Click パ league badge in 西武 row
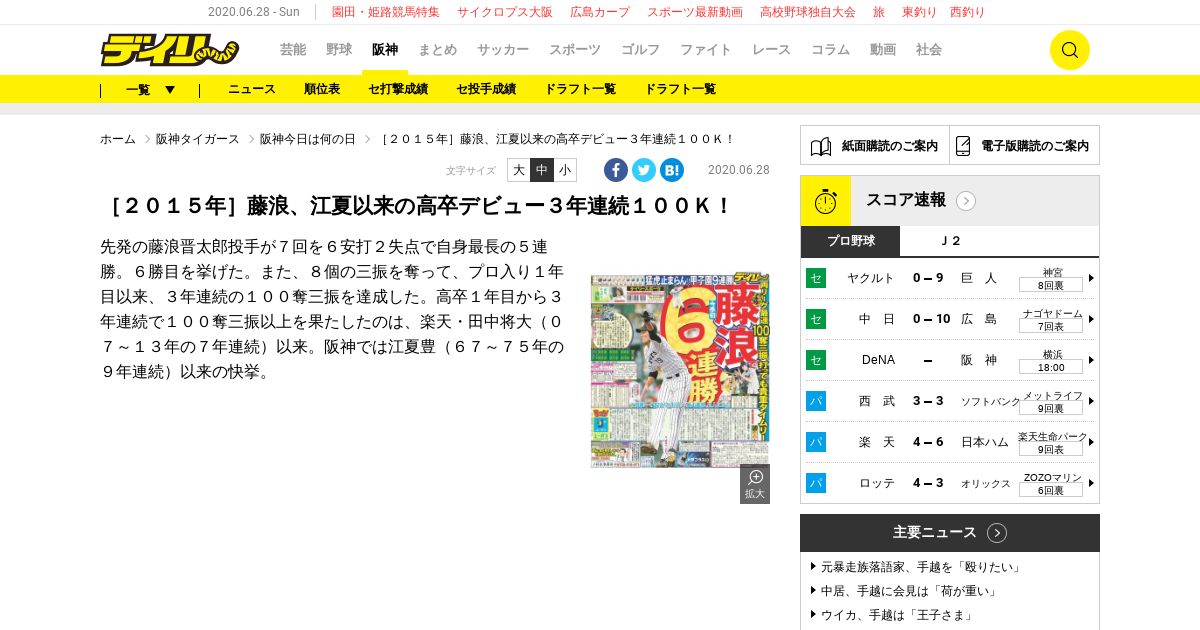The height and width of the screenshot is (630, 1200). (x=816, y=401)
